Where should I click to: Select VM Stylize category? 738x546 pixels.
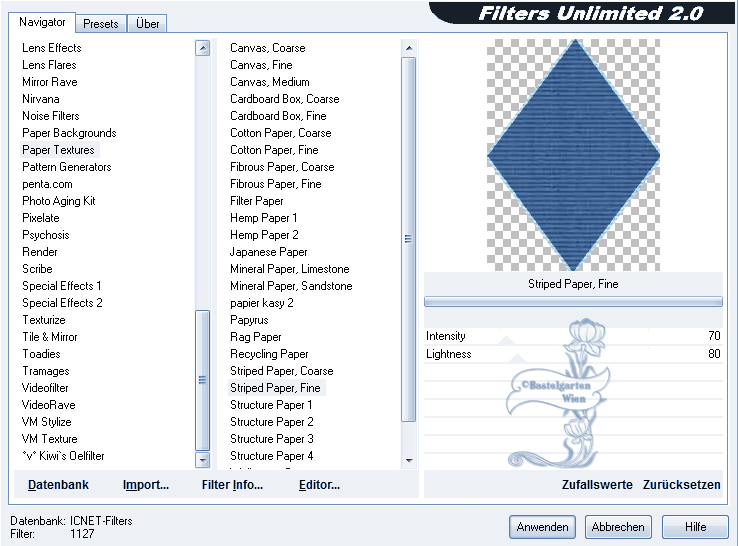47,422
